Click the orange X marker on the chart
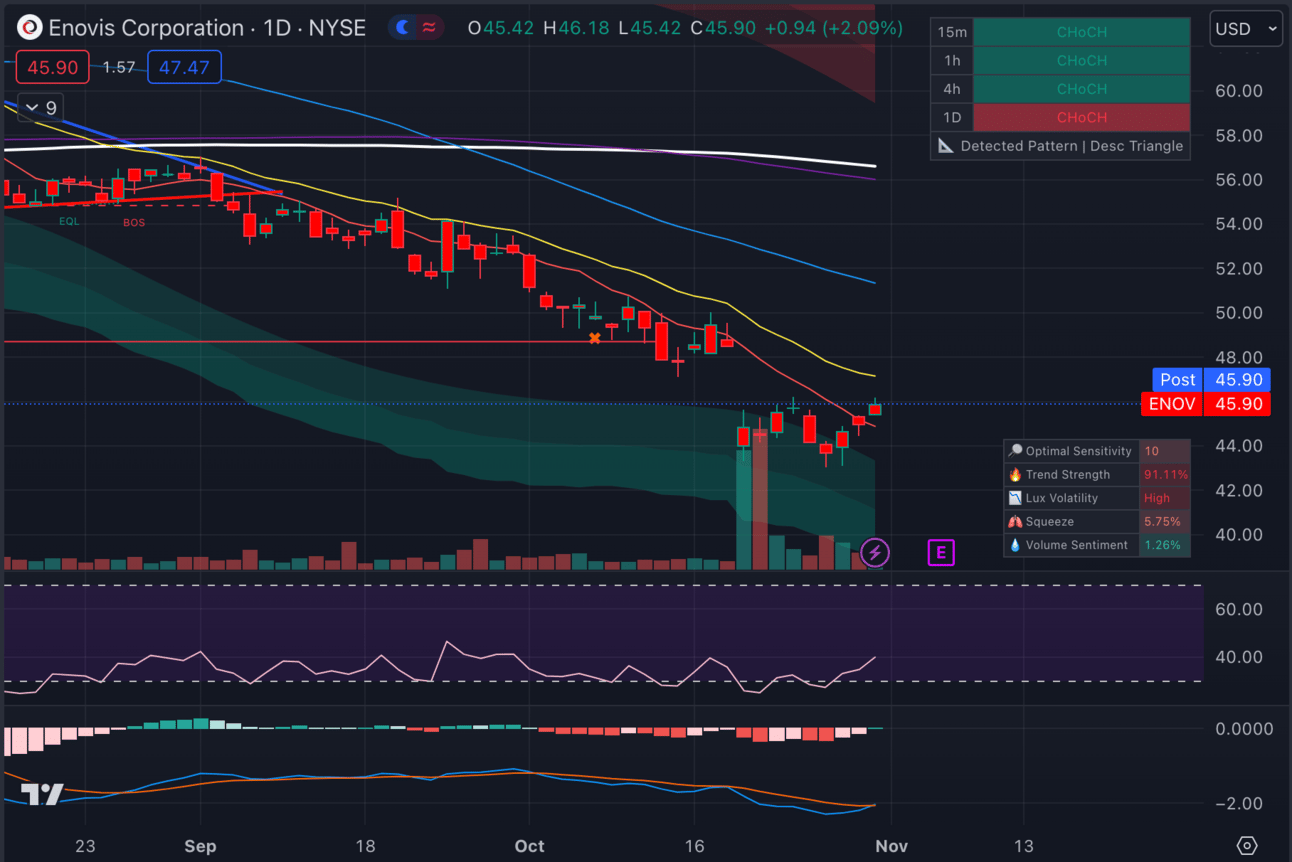Screen dimensions: 1292x862 [x=595, y=338]
